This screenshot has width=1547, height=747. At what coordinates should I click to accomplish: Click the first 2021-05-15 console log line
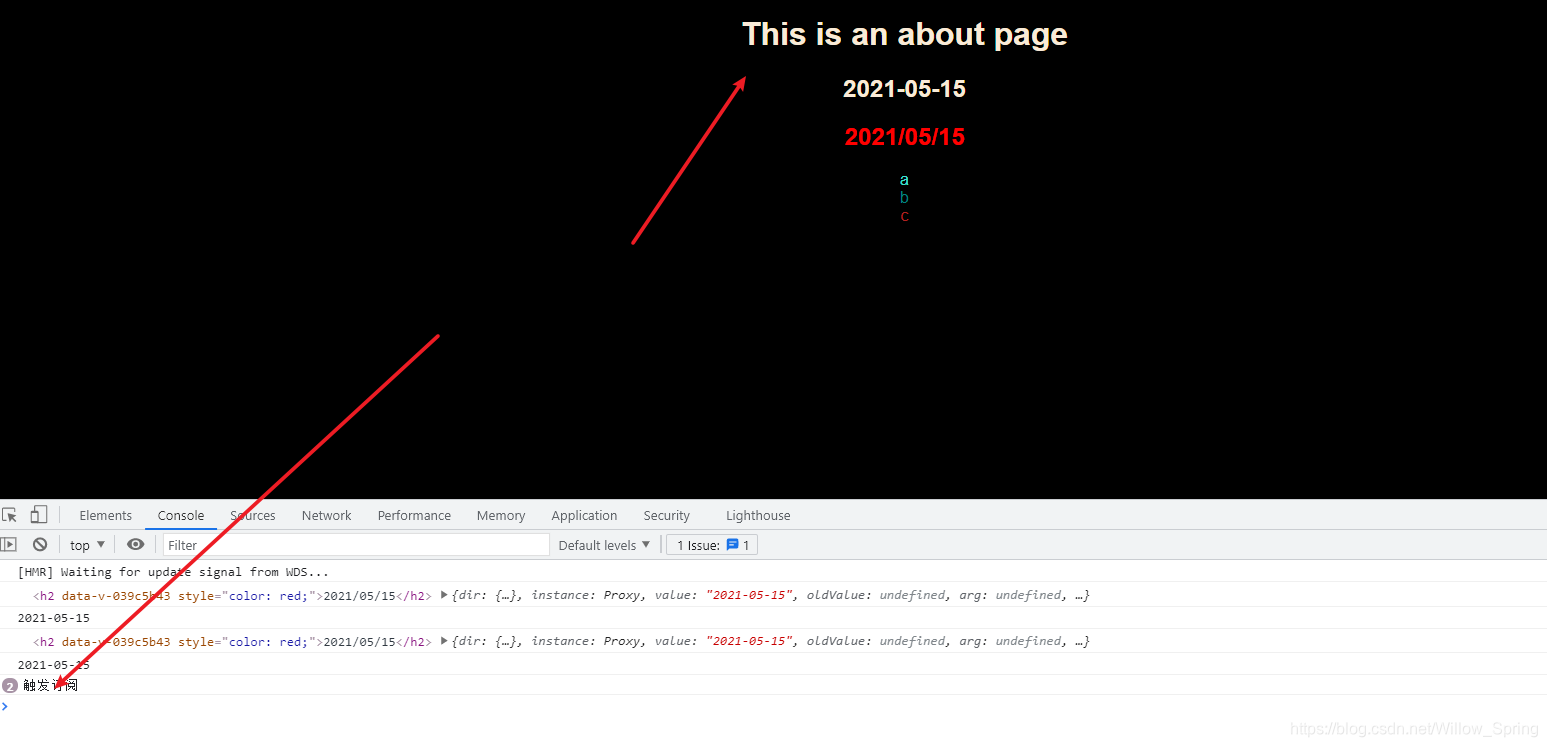point(53,618)
